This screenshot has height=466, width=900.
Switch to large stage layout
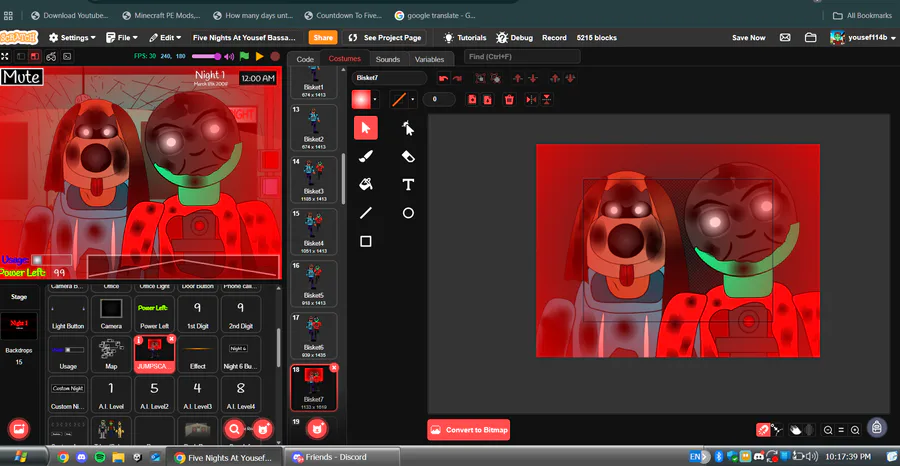35,56
